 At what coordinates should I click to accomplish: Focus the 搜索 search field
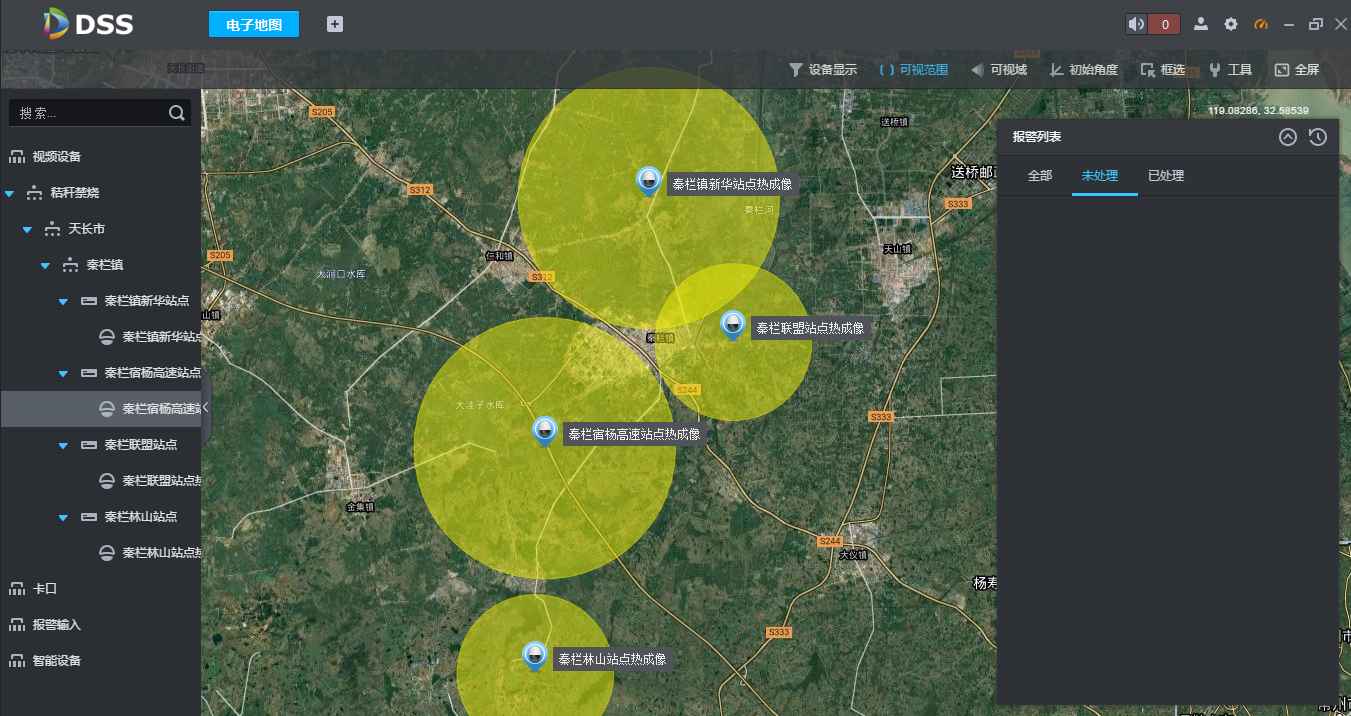point(100,113)
